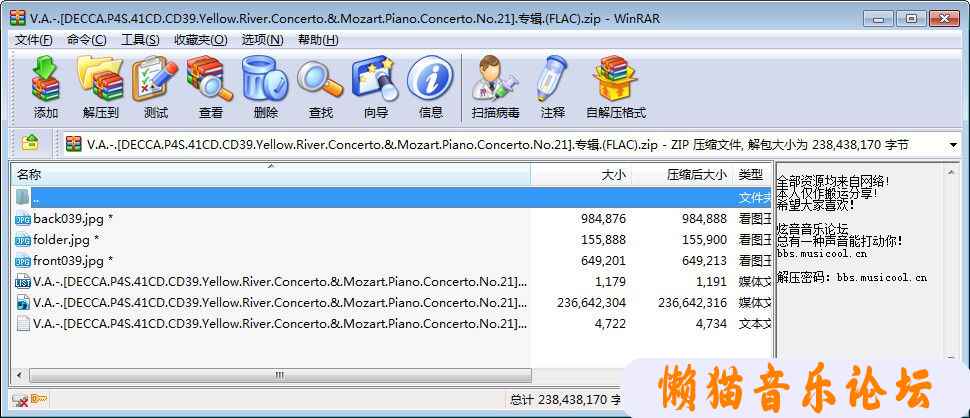Click the 解压密码 password line

[852, 278]
